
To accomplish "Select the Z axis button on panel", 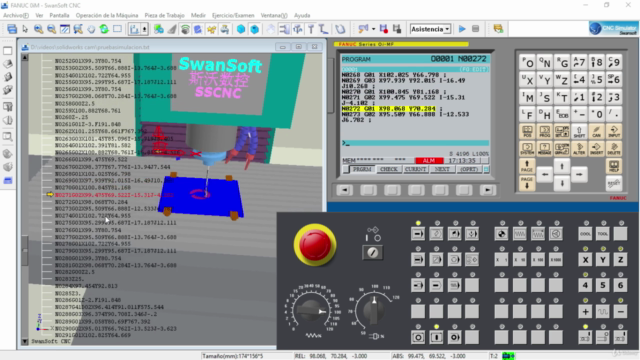I will (x=620, y=260).
